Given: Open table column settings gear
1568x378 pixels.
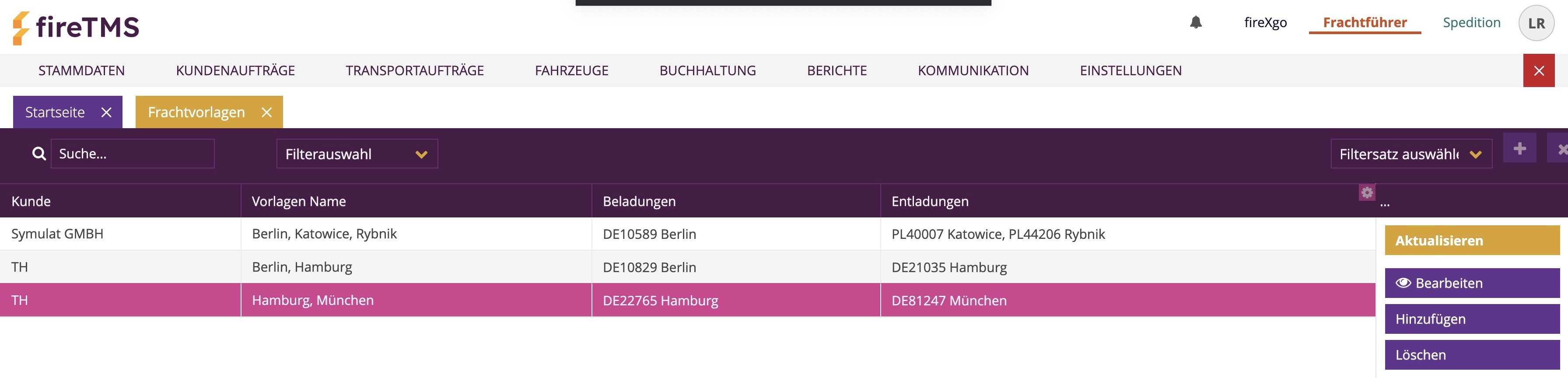Looking at the screenshot, I should point(1366,192).
